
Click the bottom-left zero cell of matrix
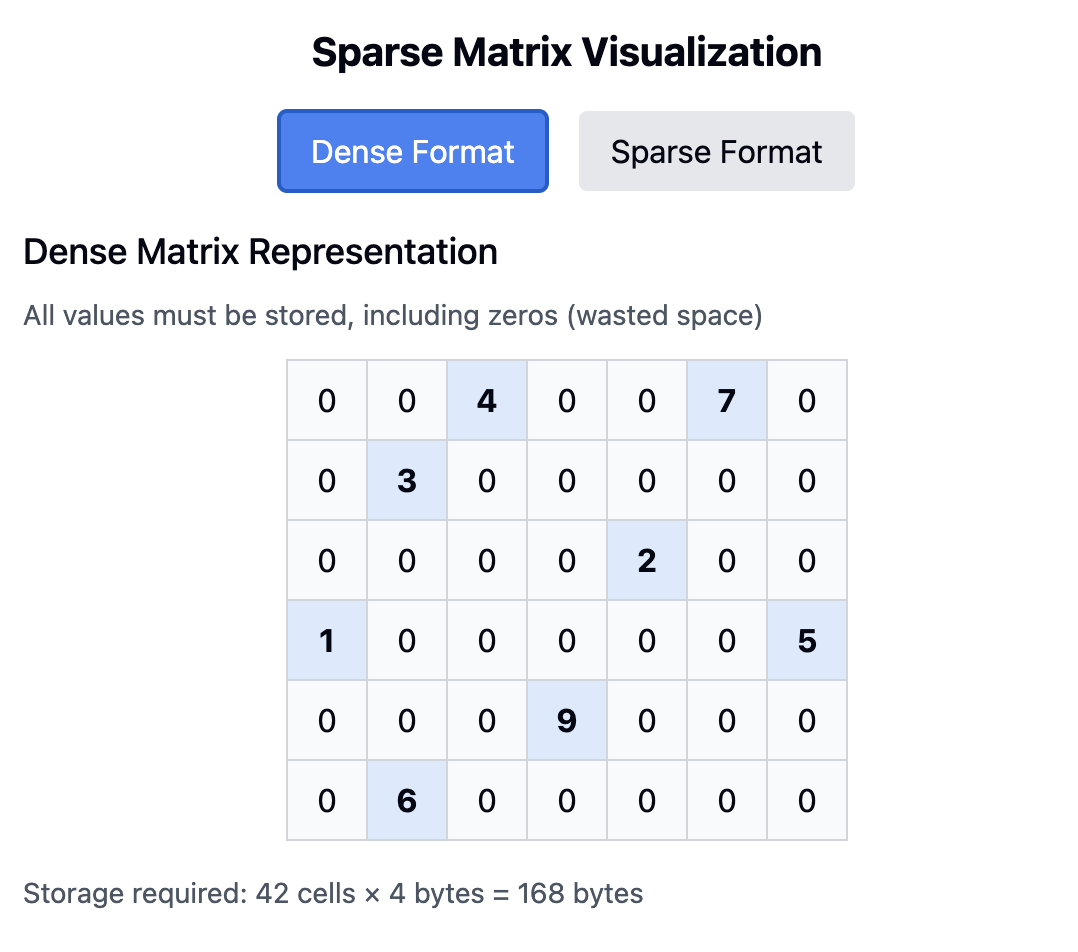[327, 801]
